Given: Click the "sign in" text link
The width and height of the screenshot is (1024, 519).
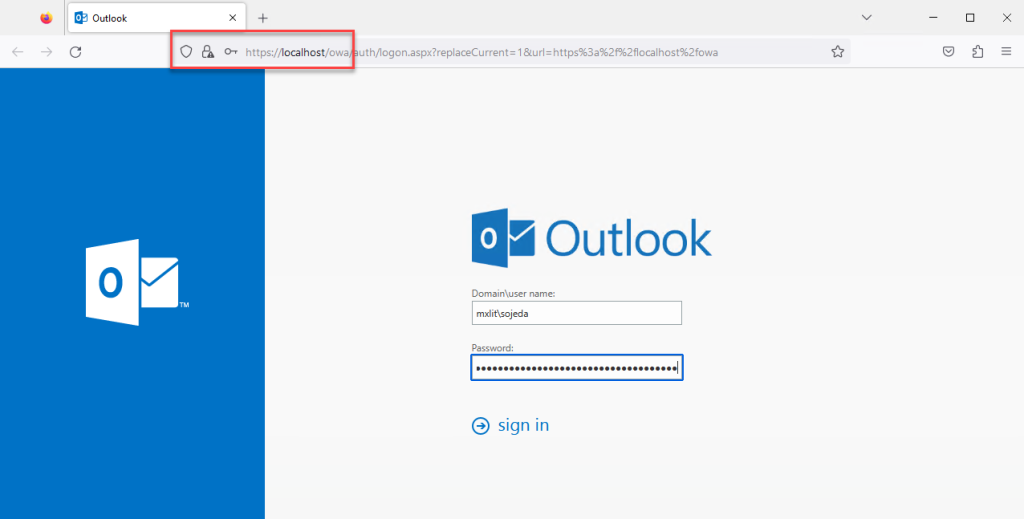Looking at the screenshot, I should 523,425.
